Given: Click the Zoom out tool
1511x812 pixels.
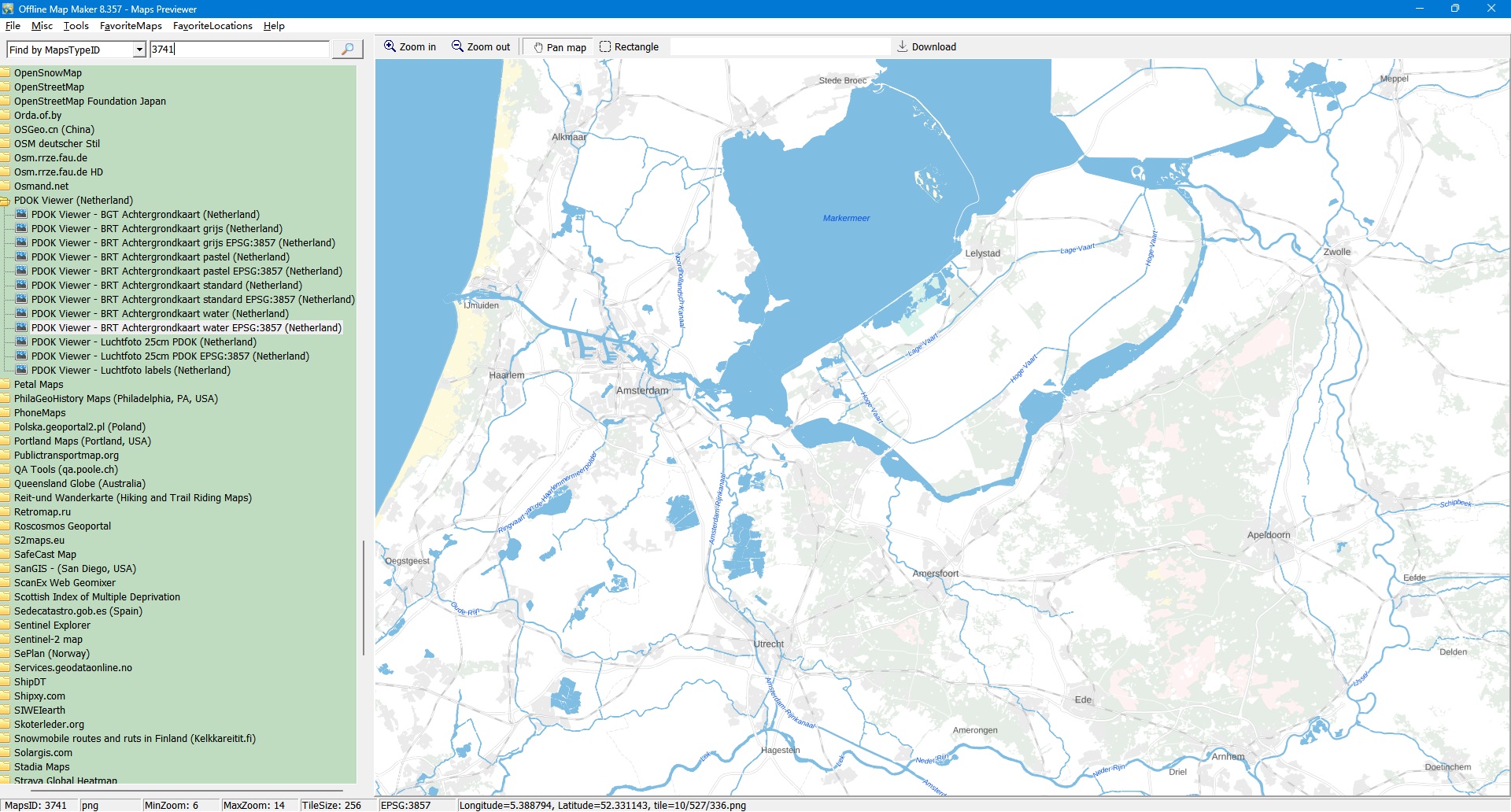Looking at the screenshot, I should tap(480, 47).
